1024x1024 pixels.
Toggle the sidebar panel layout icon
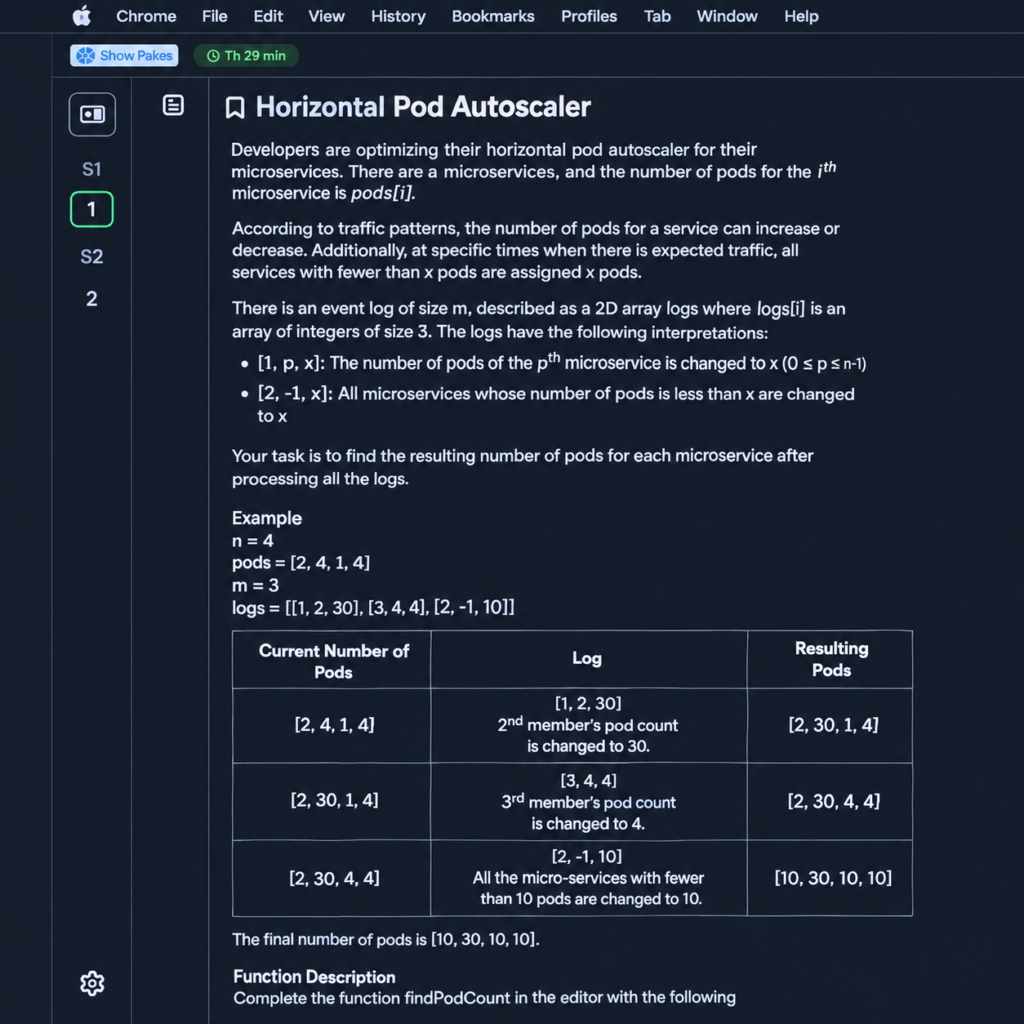click(x=92, y=114)
